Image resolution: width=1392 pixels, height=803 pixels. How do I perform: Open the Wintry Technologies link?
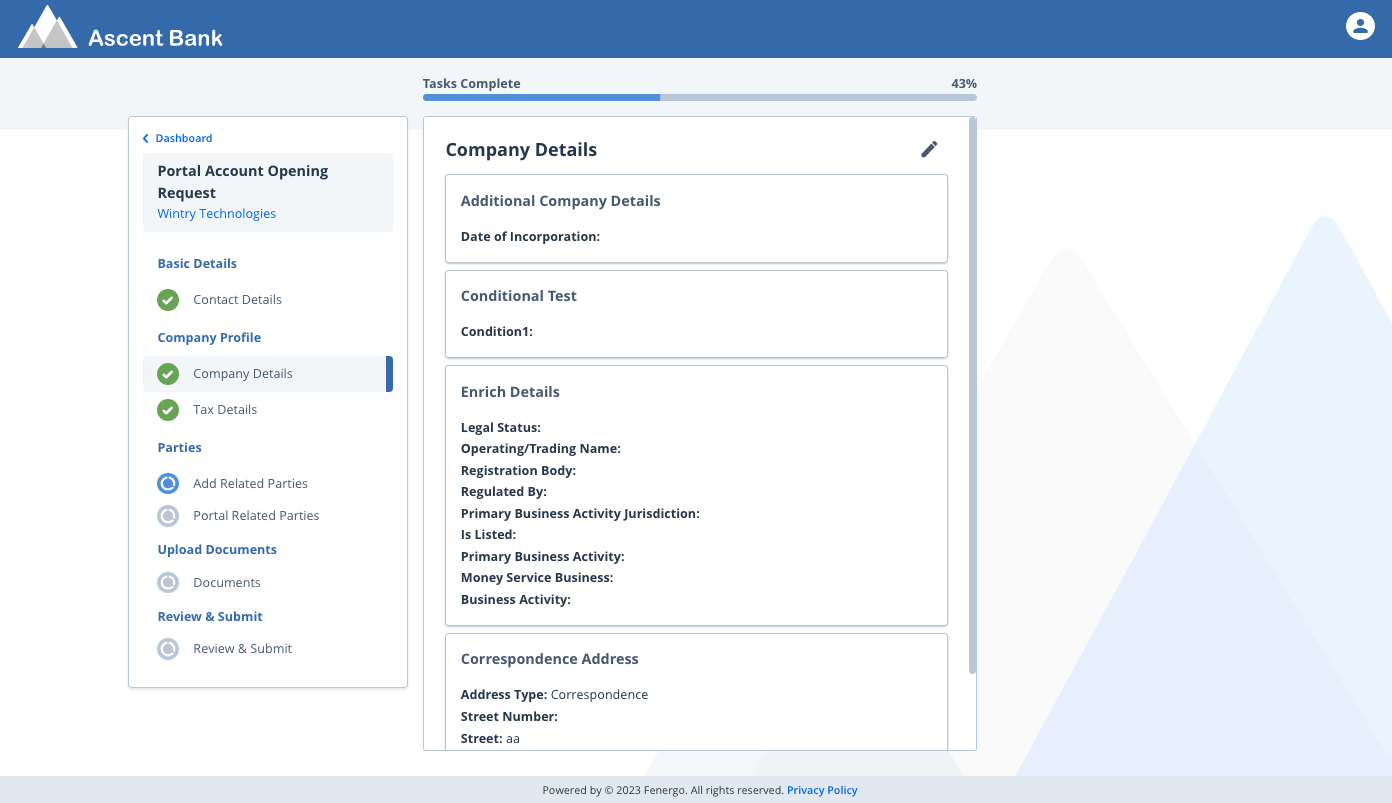click(216, 213)
